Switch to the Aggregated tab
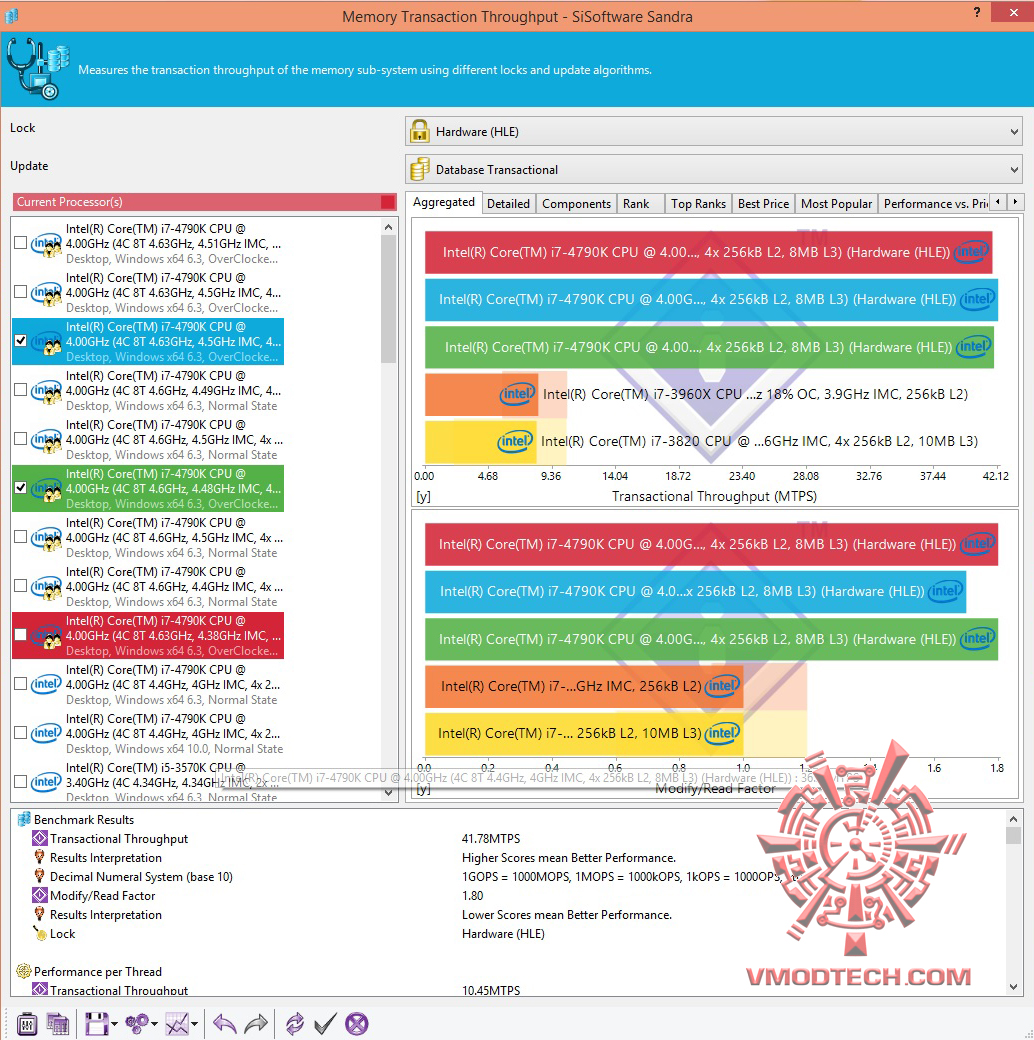 click(444, 202)
